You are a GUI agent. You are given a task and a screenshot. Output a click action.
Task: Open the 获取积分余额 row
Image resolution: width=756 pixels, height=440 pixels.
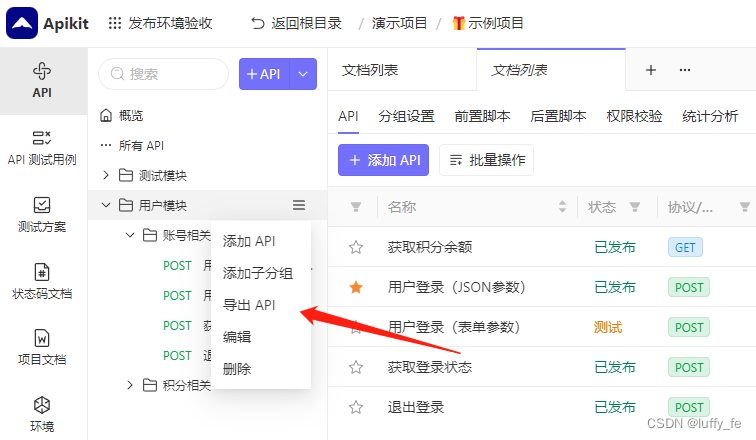[x=542, y=247]
